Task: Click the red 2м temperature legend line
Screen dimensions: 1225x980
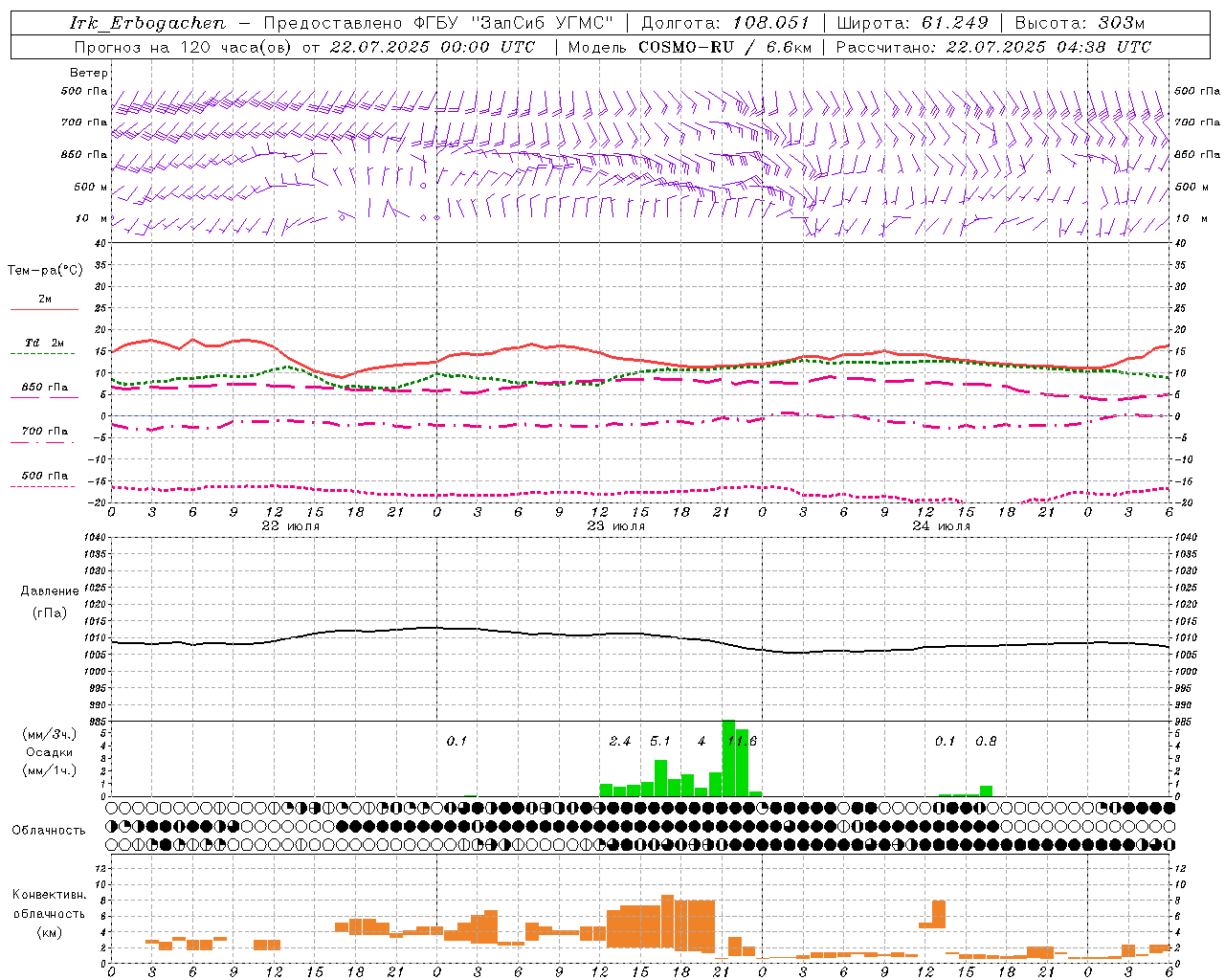Action: 44,309
